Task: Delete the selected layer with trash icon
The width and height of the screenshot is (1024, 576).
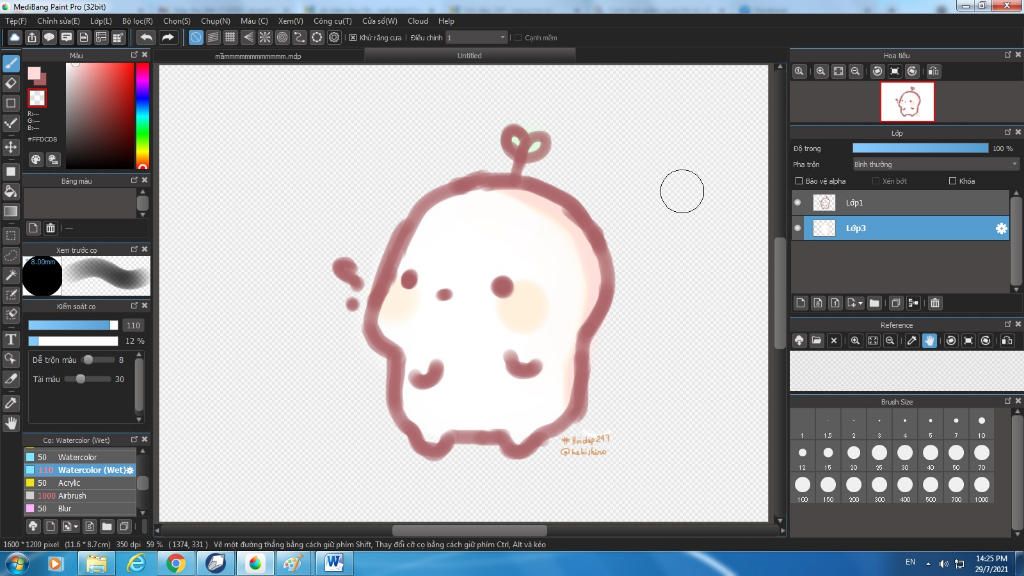Action: [935, 303]
